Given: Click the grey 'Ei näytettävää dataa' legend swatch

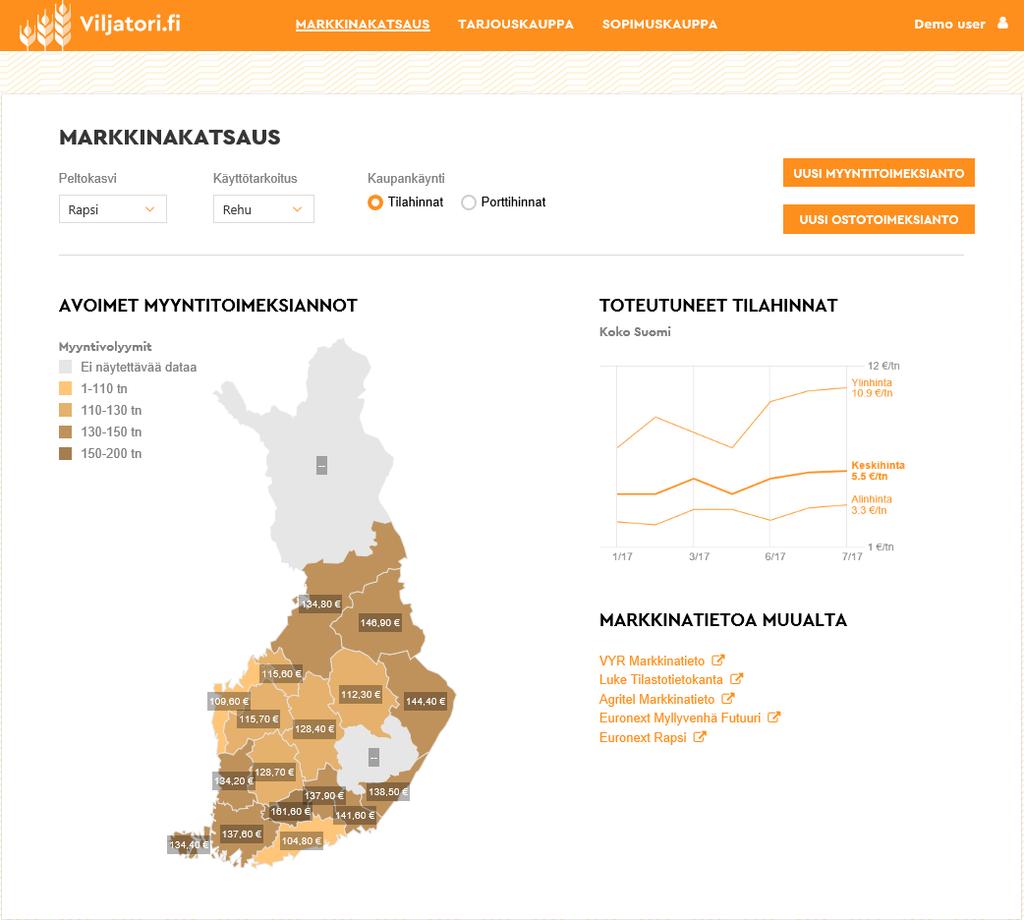Looking at the screenshot, I should 65,366.
